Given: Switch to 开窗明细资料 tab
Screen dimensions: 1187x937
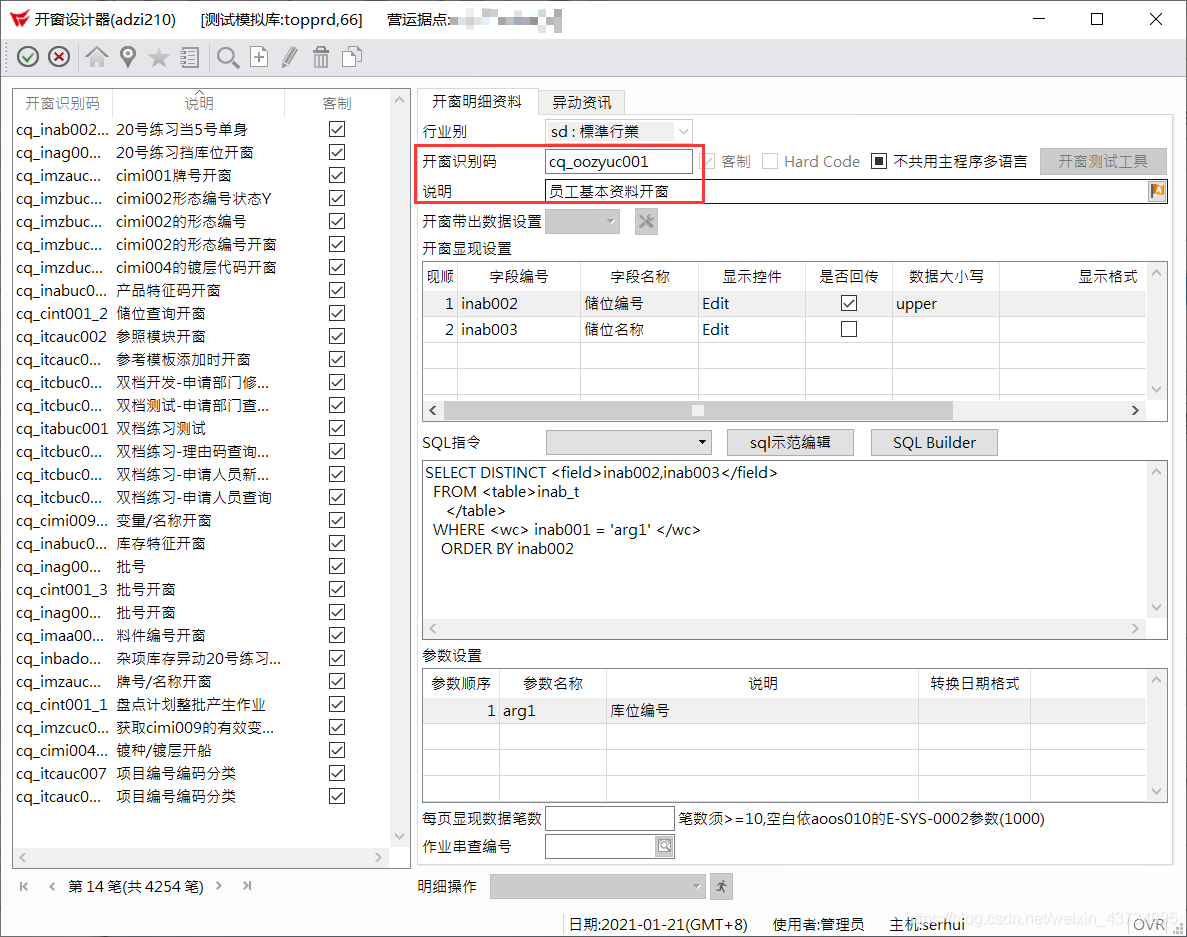Looking at the screenshot, I should pos(477,102).
